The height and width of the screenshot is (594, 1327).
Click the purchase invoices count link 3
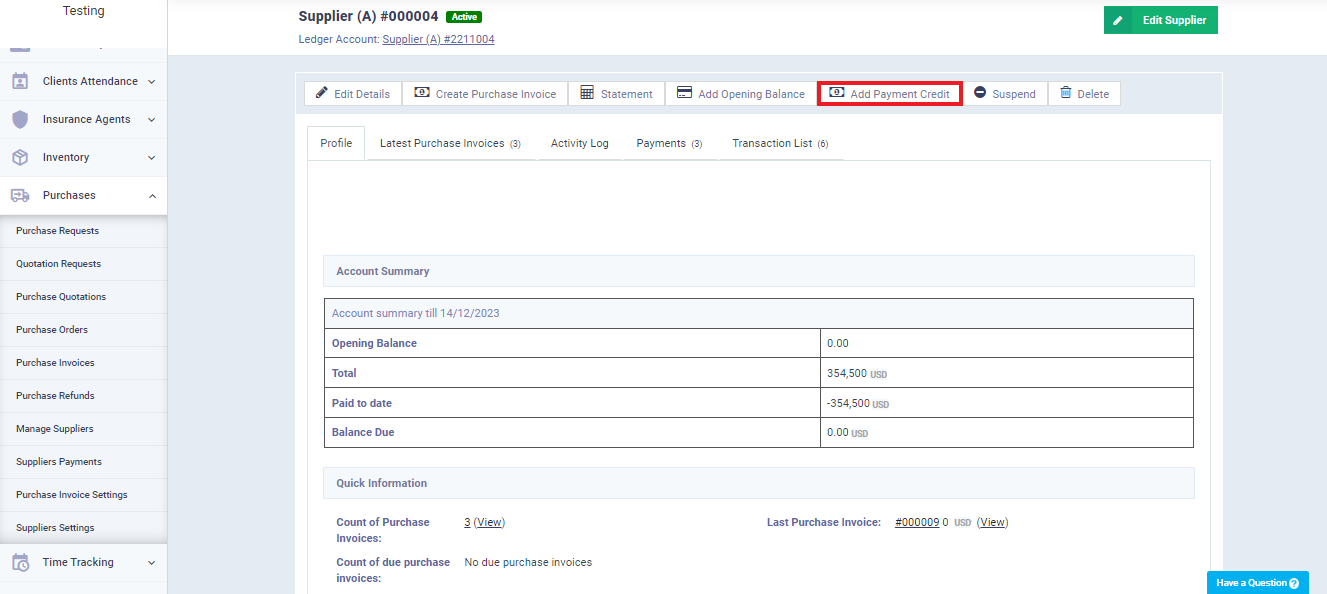(468, 522)
